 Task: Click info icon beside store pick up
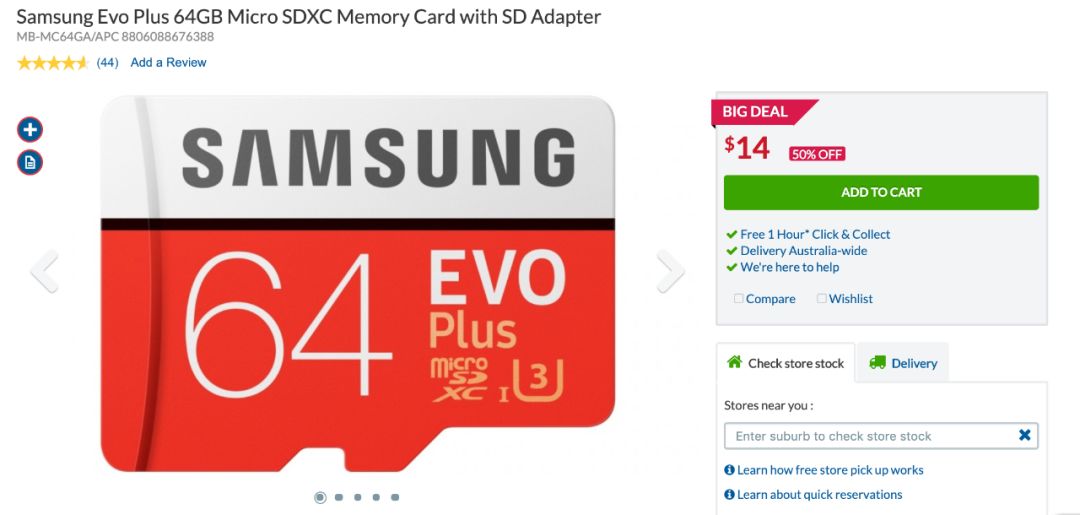pos(729,470)
